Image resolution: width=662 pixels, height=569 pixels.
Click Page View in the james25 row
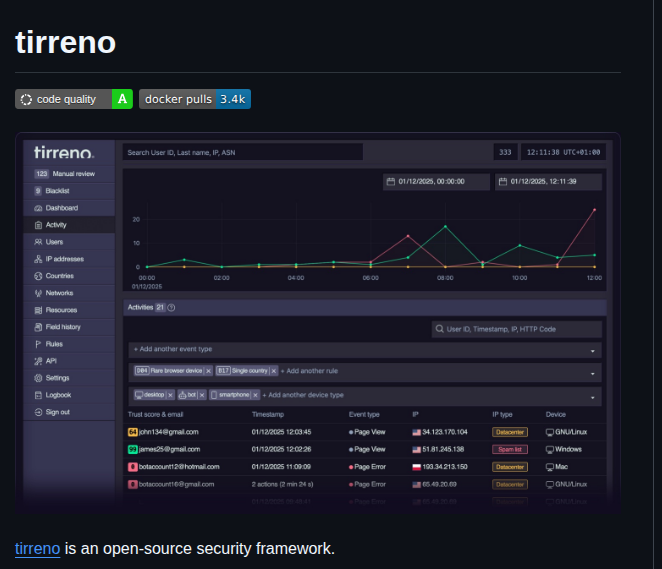(x=369, y=449)
